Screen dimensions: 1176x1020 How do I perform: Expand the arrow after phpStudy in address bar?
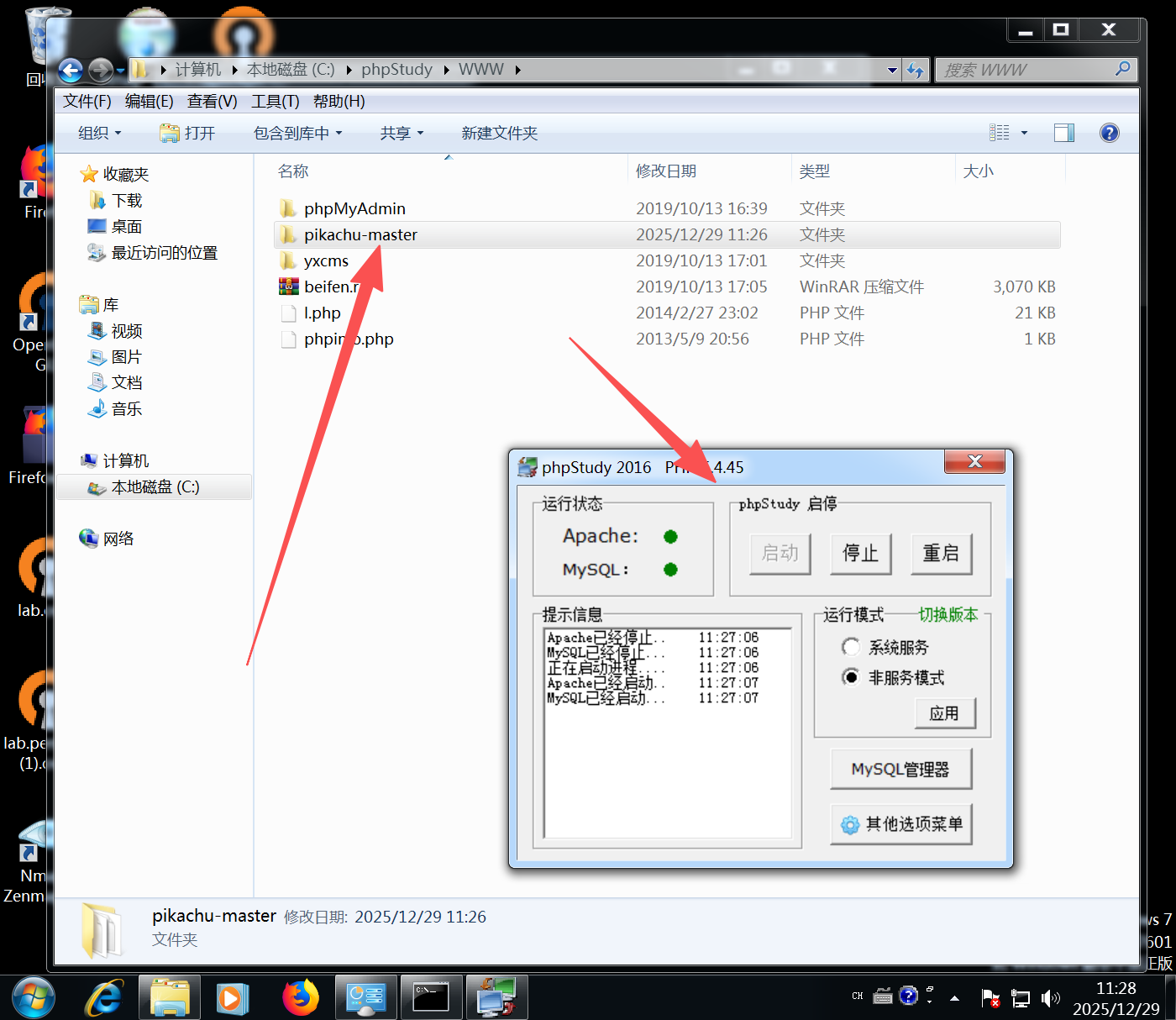pyautogui.click(x=446, y=70)
